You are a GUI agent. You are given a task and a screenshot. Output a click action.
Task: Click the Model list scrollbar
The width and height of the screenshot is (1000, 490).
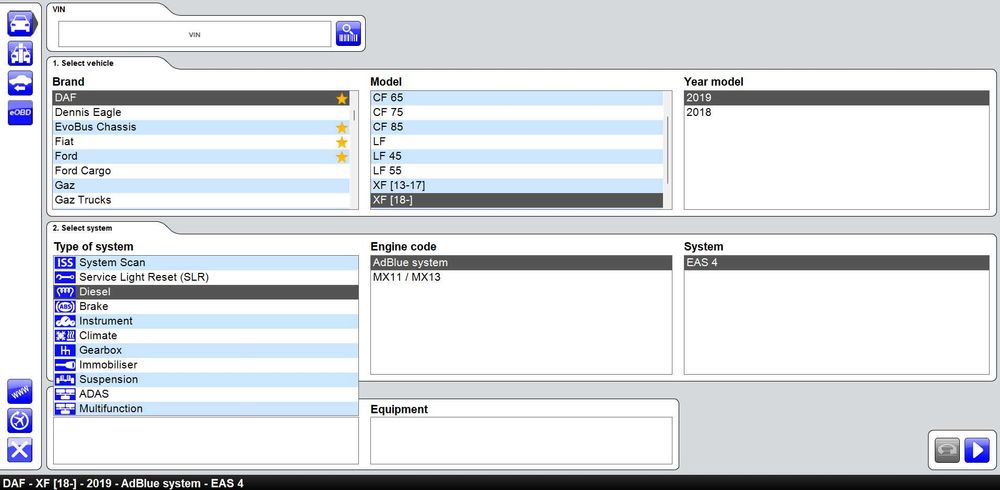click(668, 150)
